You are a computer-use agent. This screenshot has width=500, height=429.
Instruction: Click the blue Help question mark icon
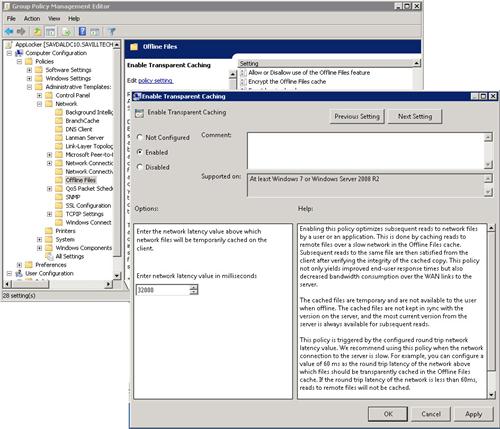click(82, 32)
